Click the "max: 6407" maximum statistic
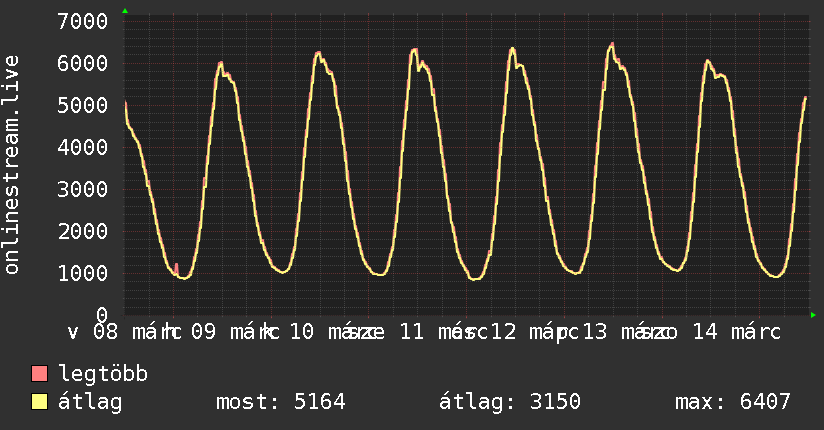The width and height of the screenshot is (824, 430). point(733,403)
